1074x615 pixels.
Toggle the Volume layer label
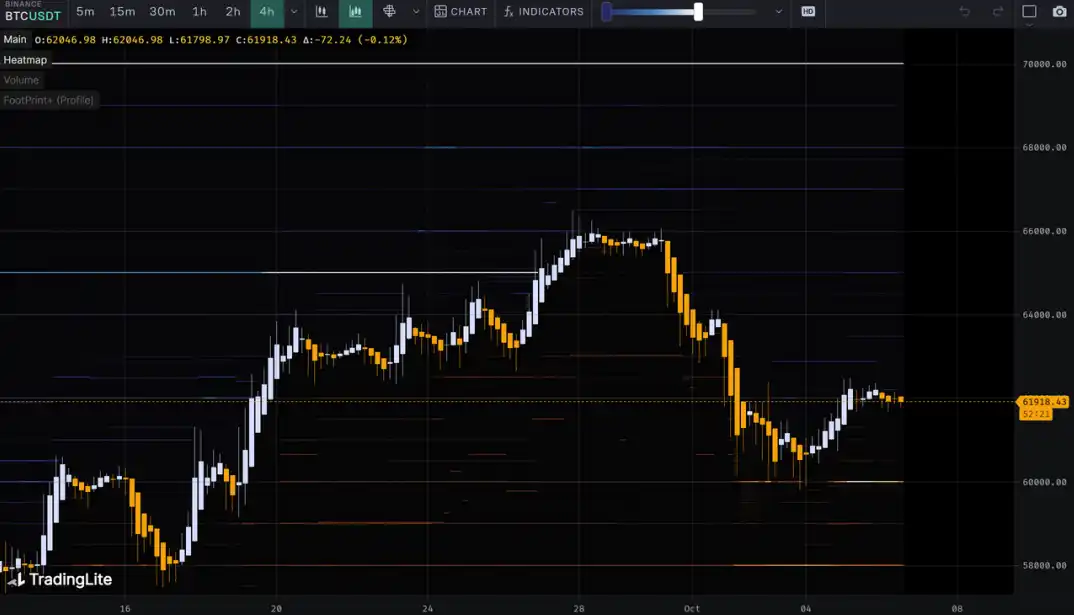tap(21, 80)
